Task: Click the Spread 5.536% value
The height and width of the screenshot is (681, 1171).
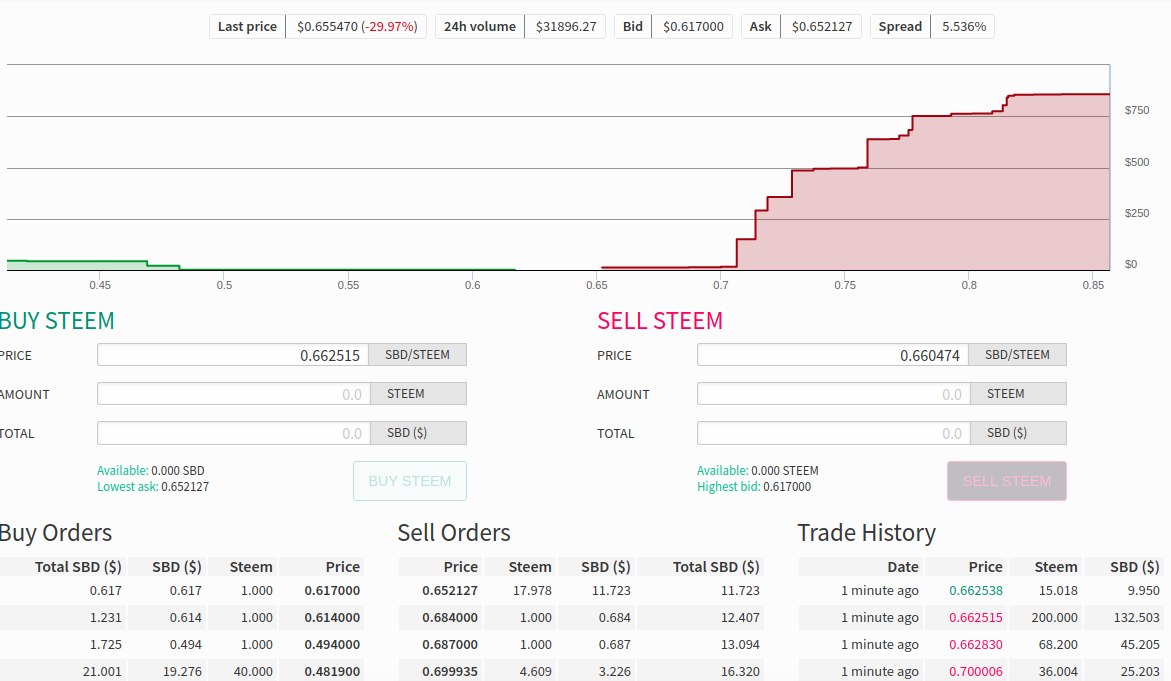Action: [x=963, y=27]
